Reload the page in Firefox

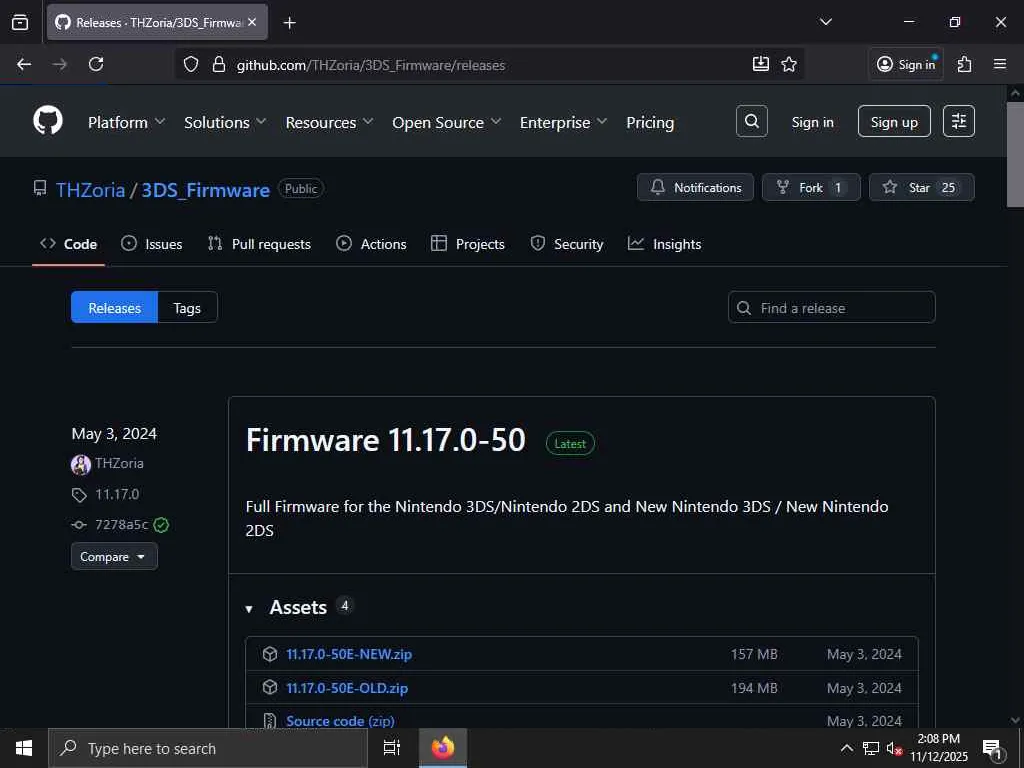[x=96, y=64]
